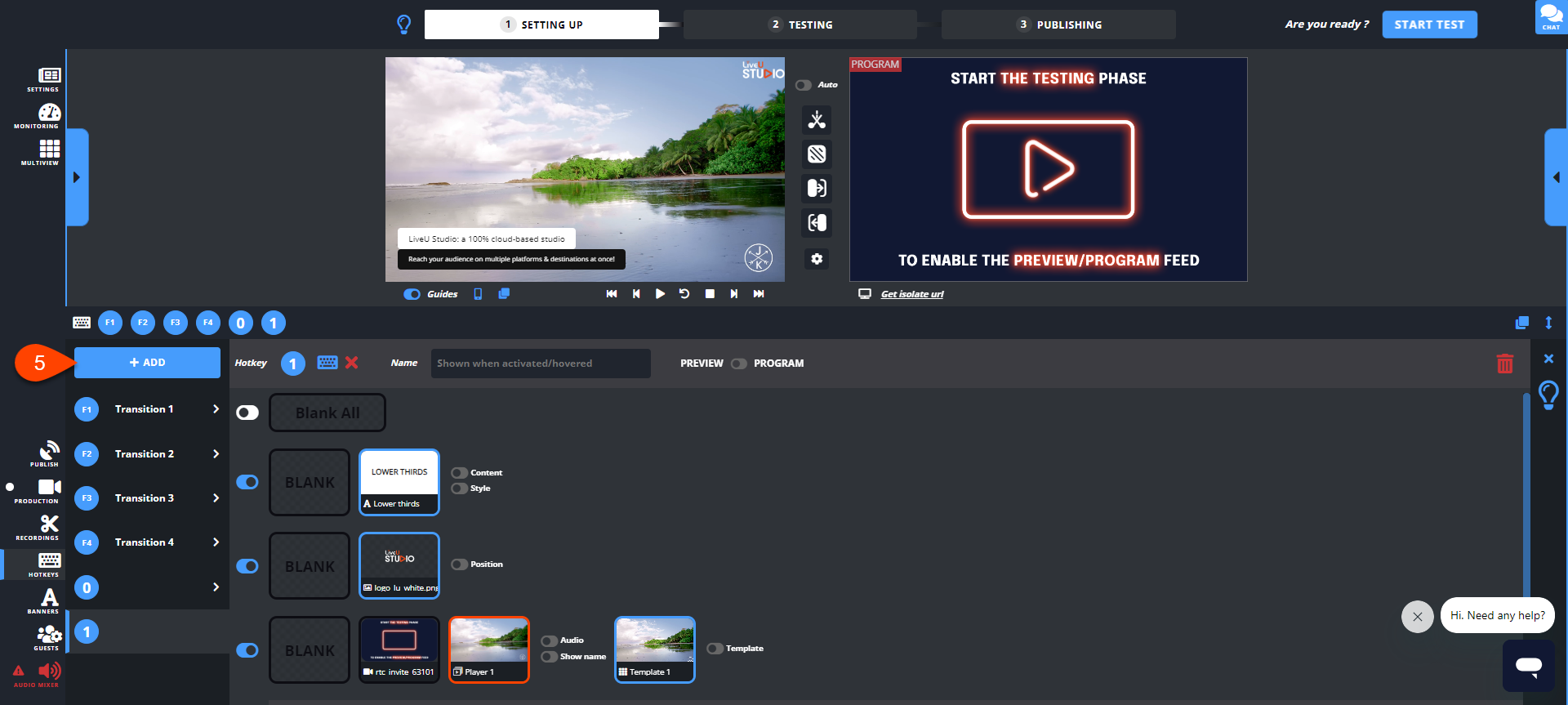Switch to the Publishing step tab
This screenshot has width=1568, height=705.
tap(1058, 25)
